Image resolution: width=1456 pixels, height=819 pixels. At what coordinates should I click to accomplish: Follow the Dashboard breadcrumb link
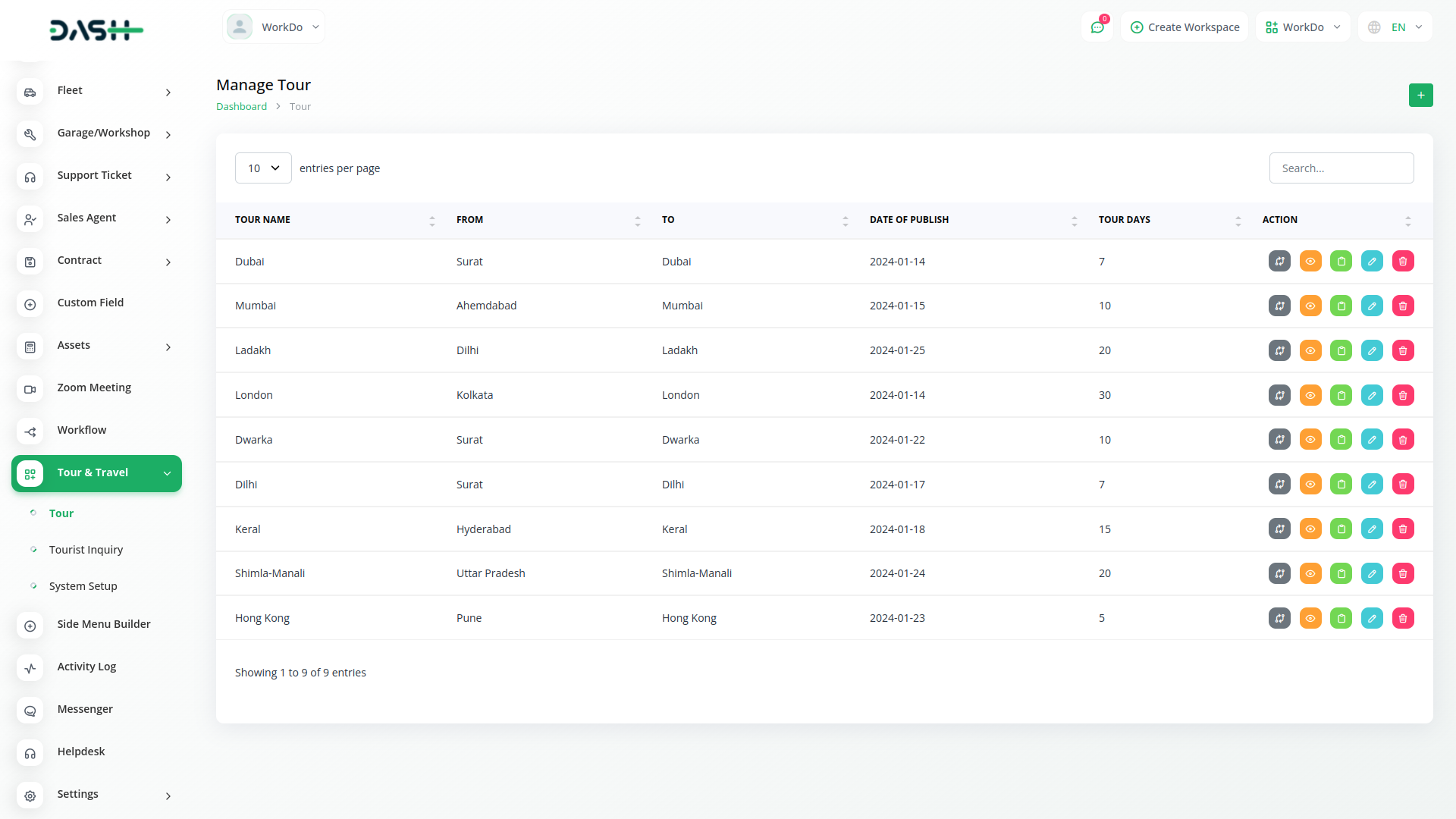tap(241, 107)
